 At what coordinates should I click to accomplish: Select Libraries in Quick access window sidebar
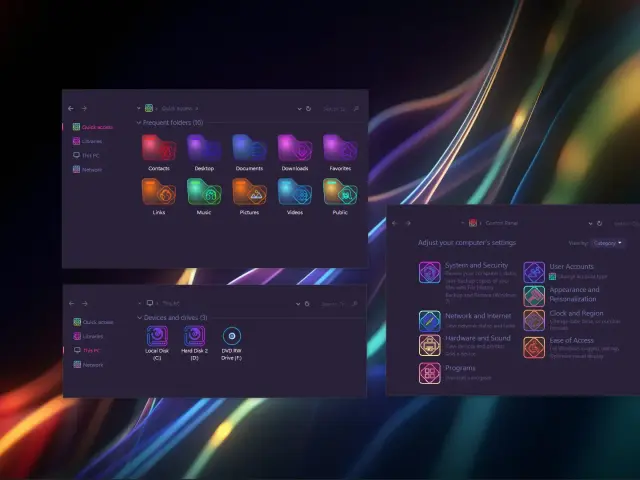(92, 141)
